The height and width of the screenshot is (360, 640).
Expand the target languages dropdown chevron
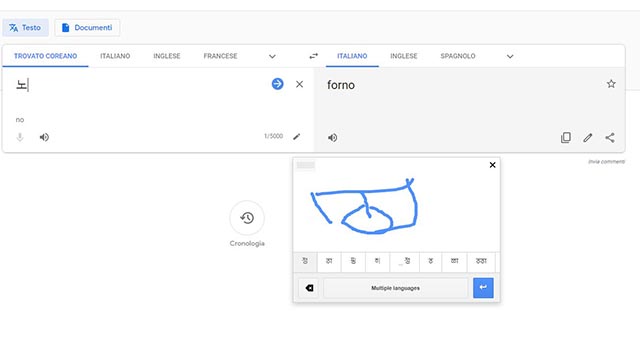point(510,56)
